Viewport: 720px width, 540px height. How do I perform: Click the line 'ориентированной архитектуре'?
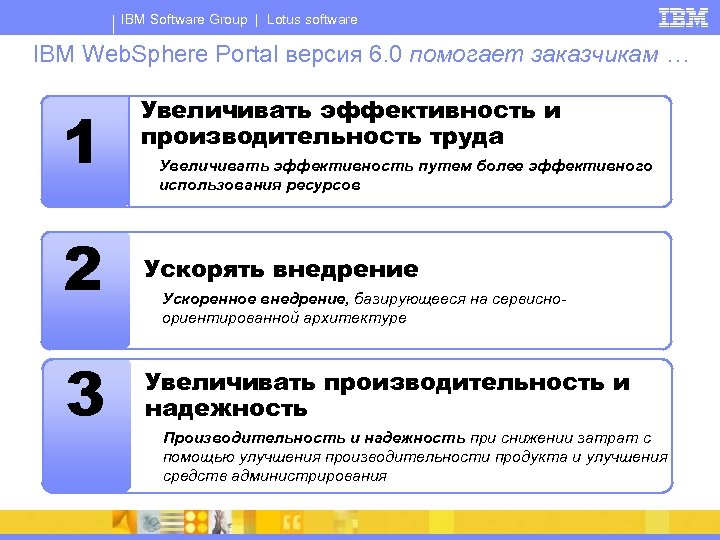click(x=285, y=318)
